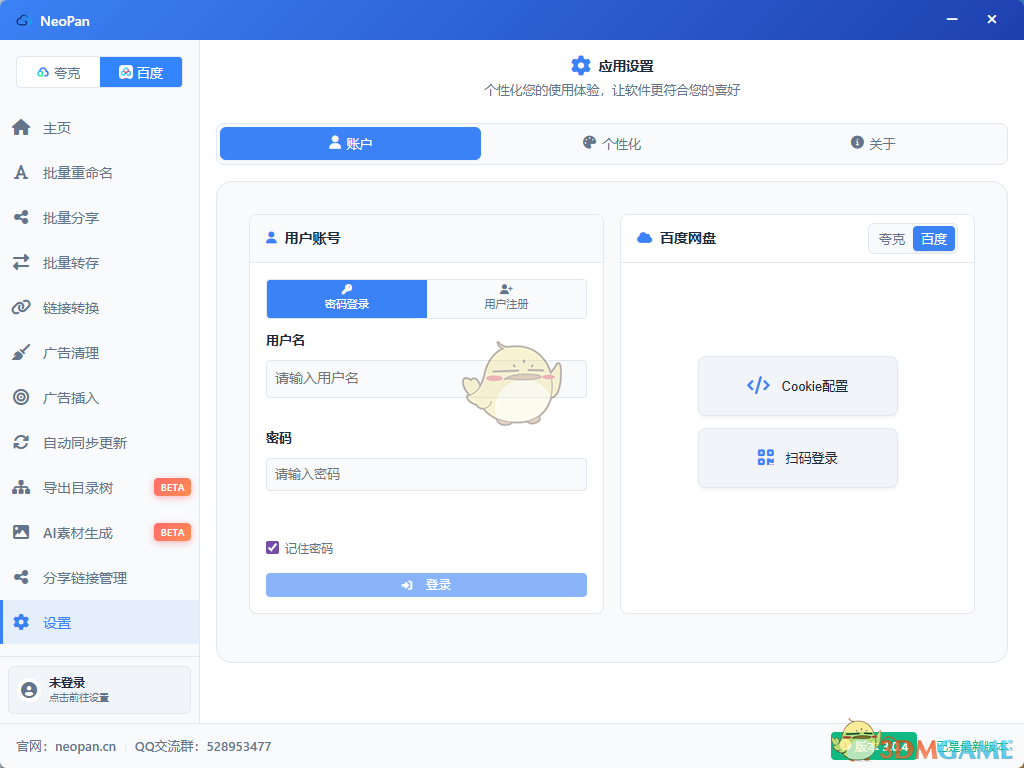The height and width of the screenshot is (768, 1024).
Task: Select 批量重命名 batch rename icon
Action: pyautogui.click(x=21, y=173)
